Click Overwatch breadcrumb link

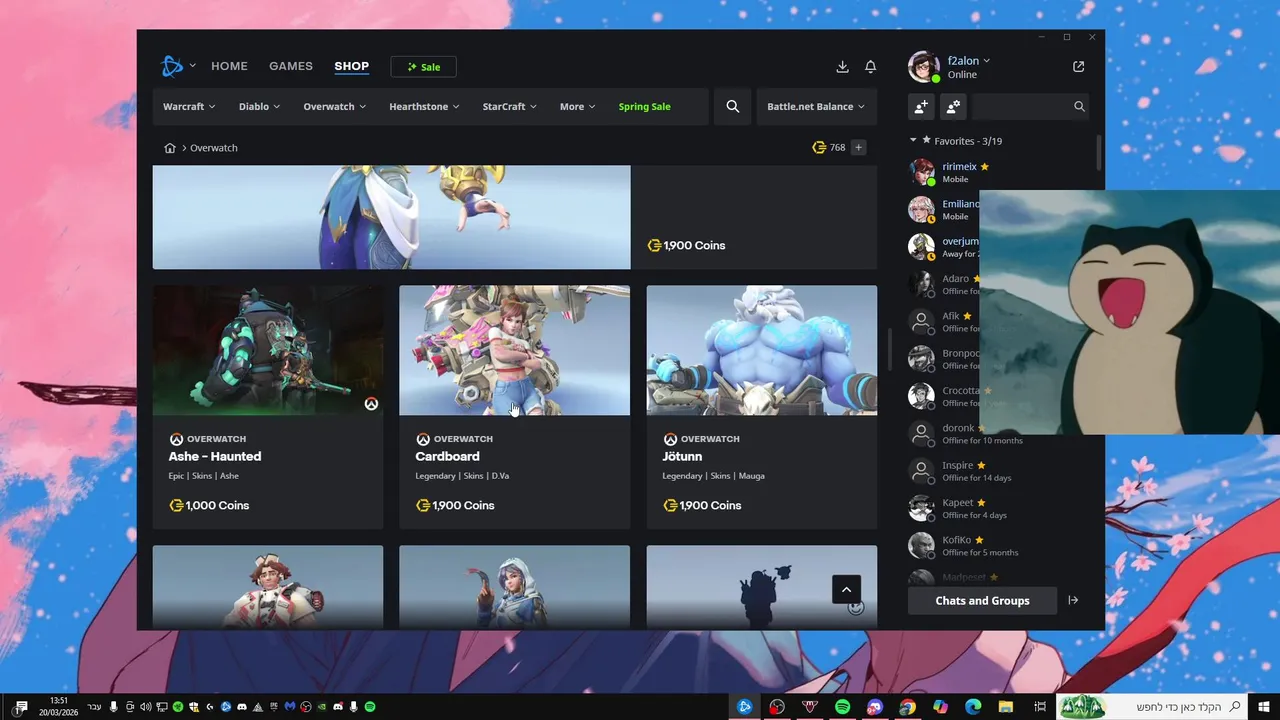(x=214, y=148)
